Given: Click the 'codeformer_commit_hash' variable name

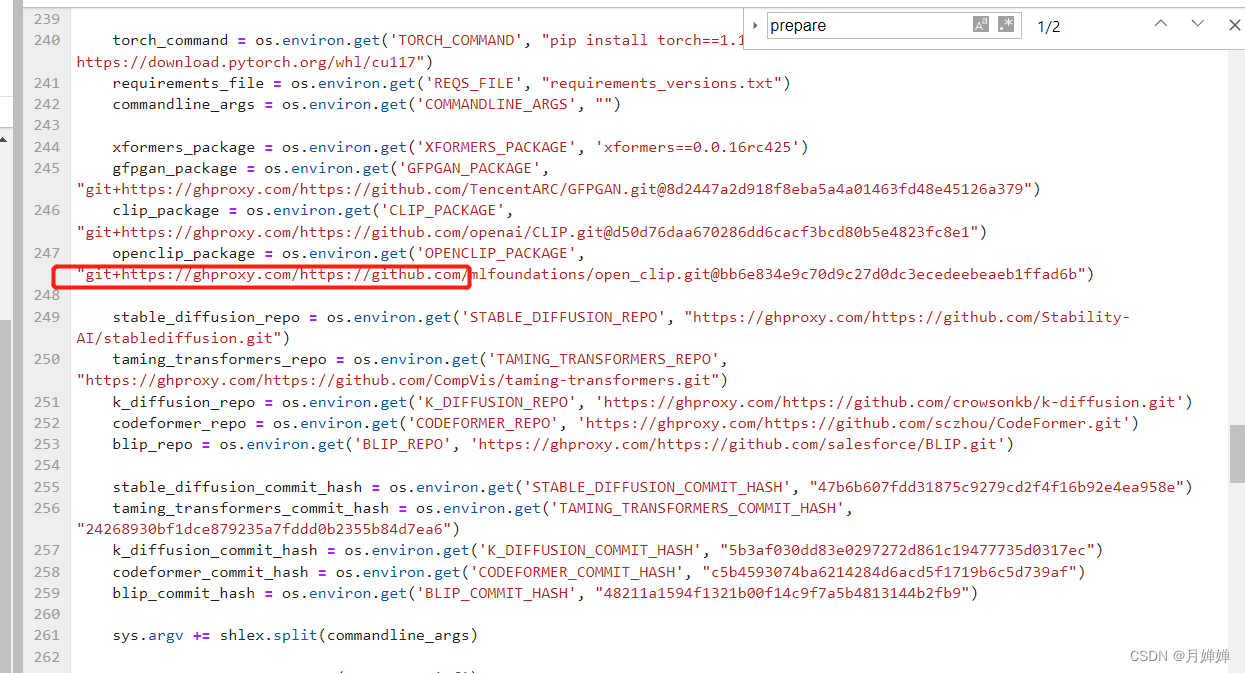Looking at the screenshot, I should [210, 572].
